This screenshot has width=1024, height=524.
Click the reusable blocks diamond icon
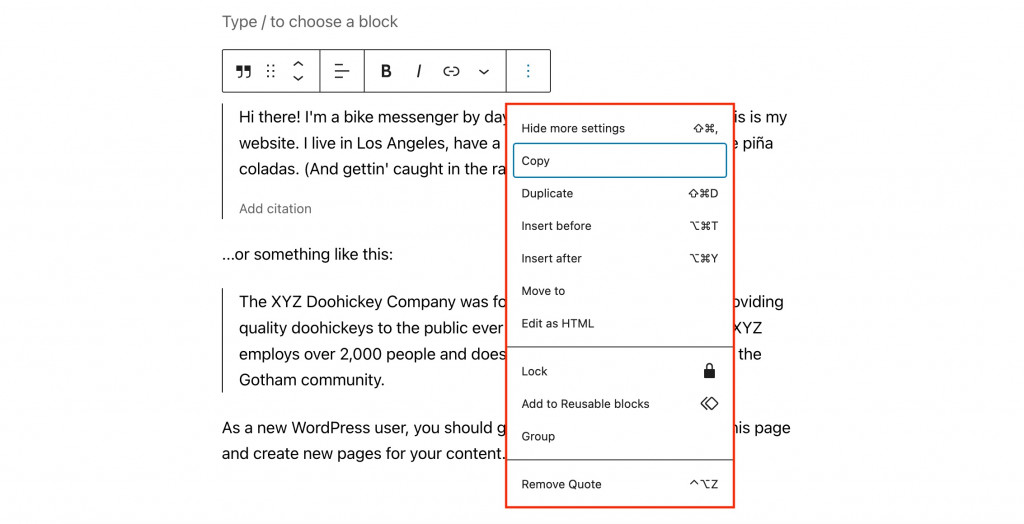point(709,404)
